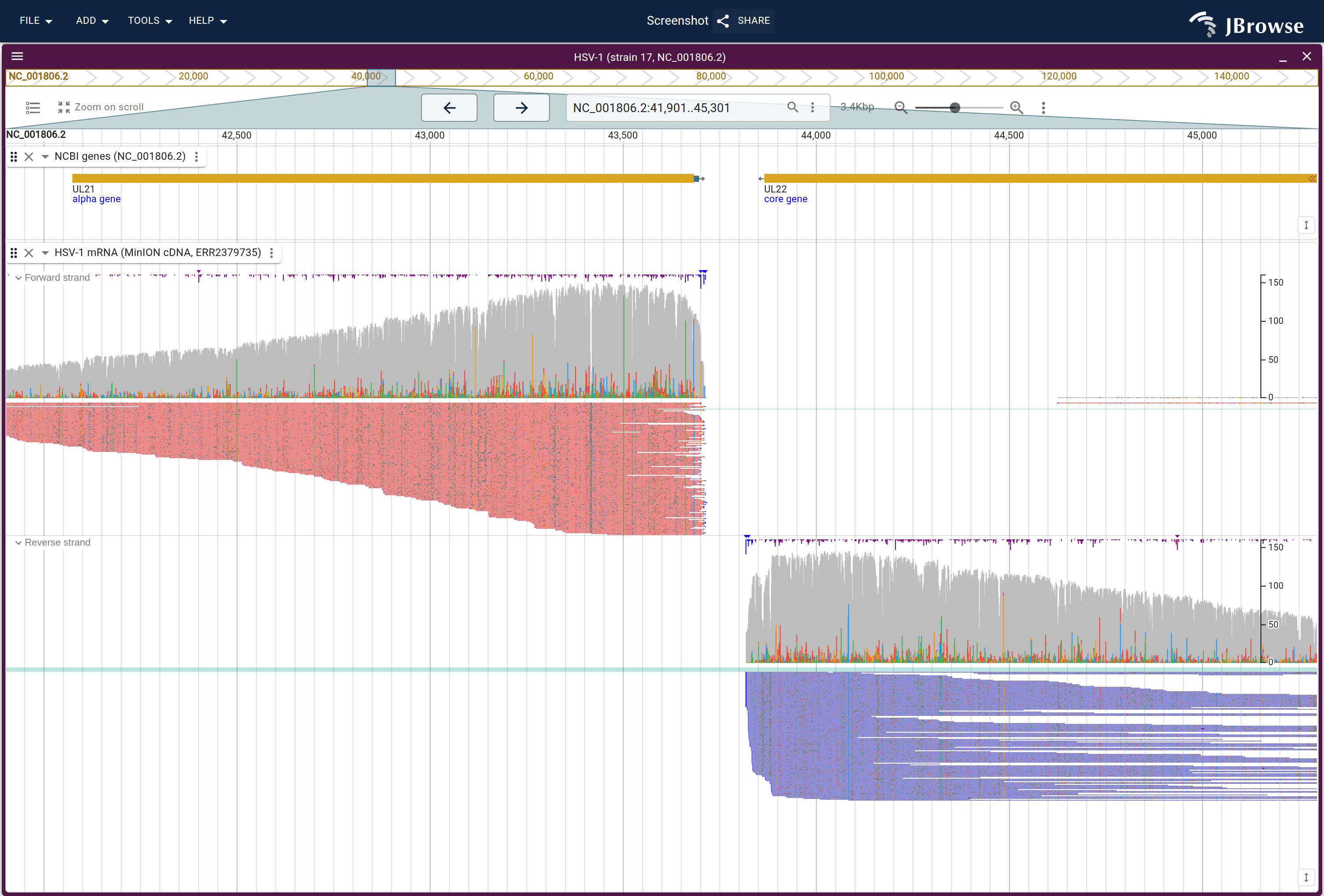
Task: Collapse the Reverse strand section
Action: click(18, 543)
